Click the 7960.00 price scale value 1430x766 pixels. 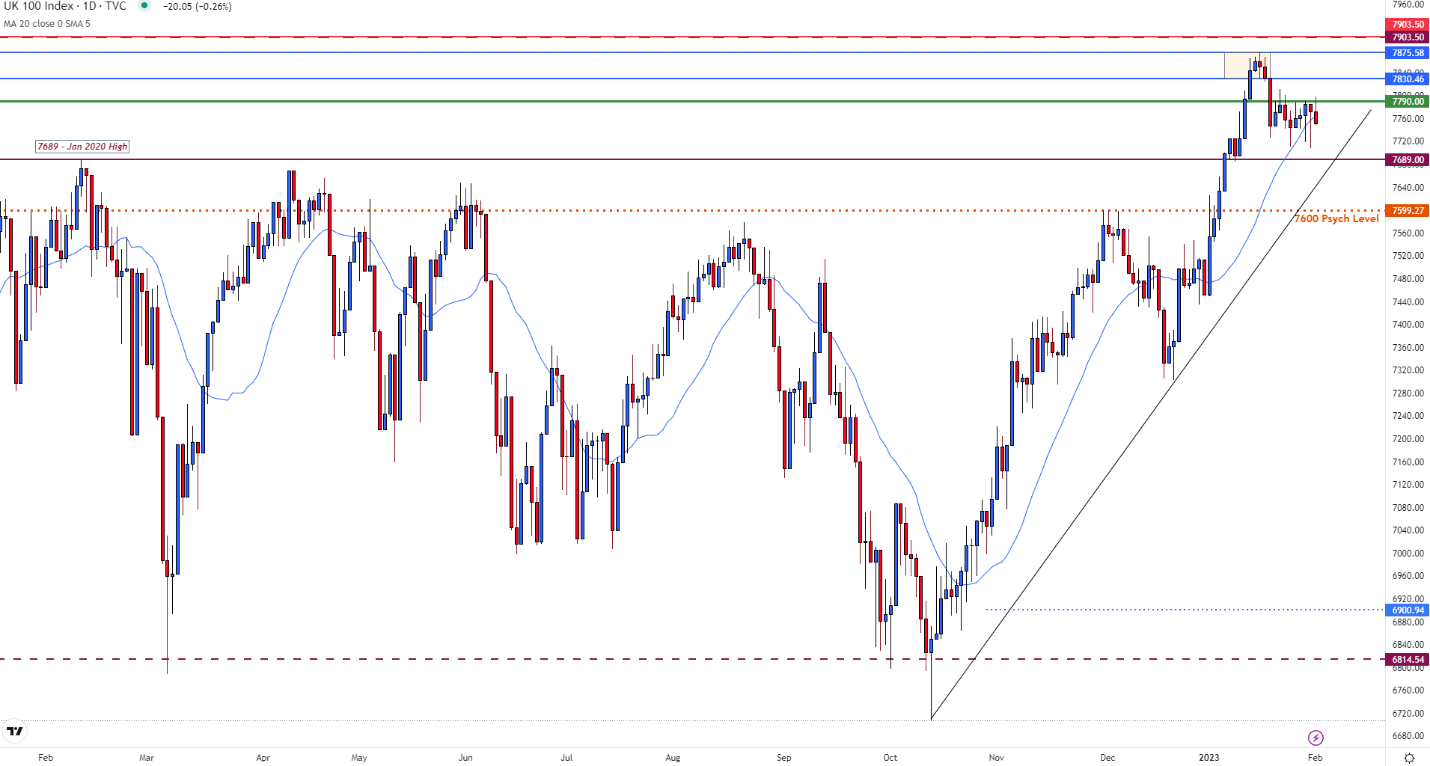coord(1406,4)
